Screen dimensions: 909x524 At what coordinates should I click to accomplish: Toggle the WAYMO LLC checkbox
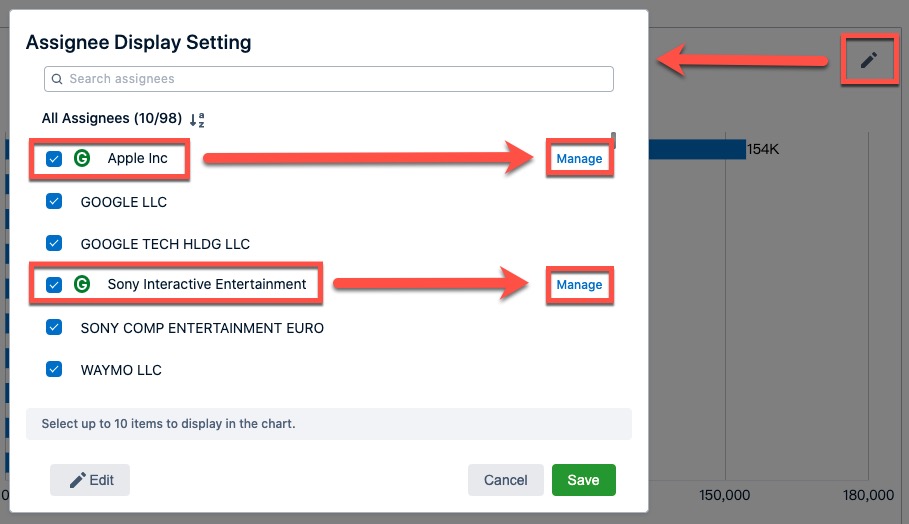pos(55,369)
